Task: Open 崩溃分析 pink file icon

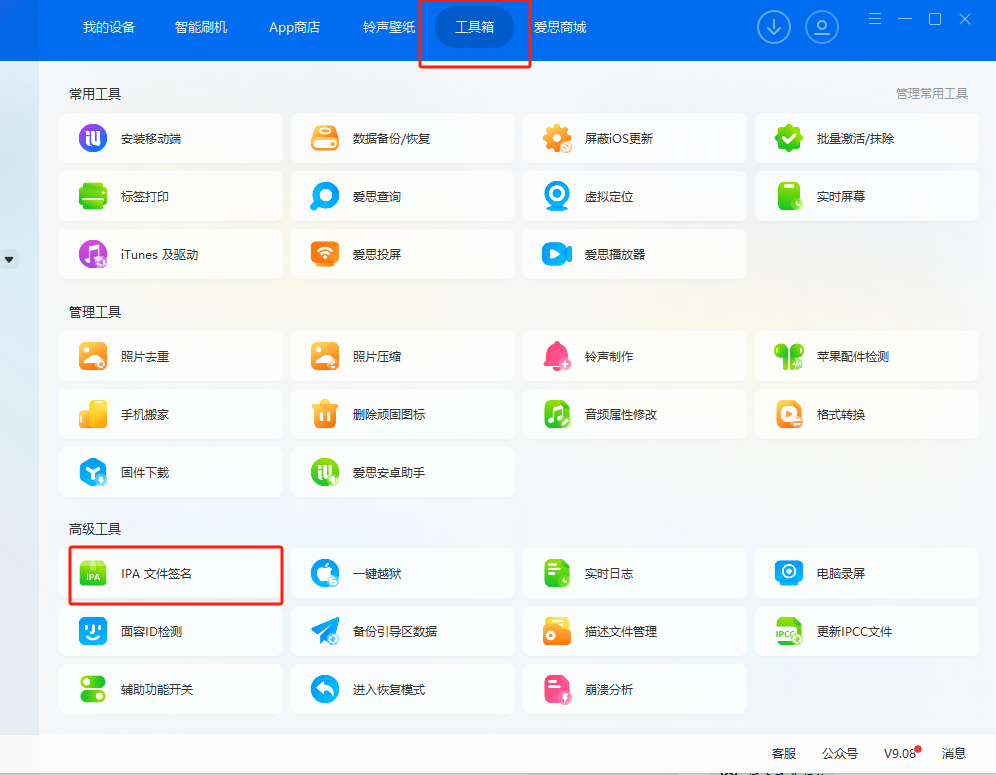Action: pos(557,689)
